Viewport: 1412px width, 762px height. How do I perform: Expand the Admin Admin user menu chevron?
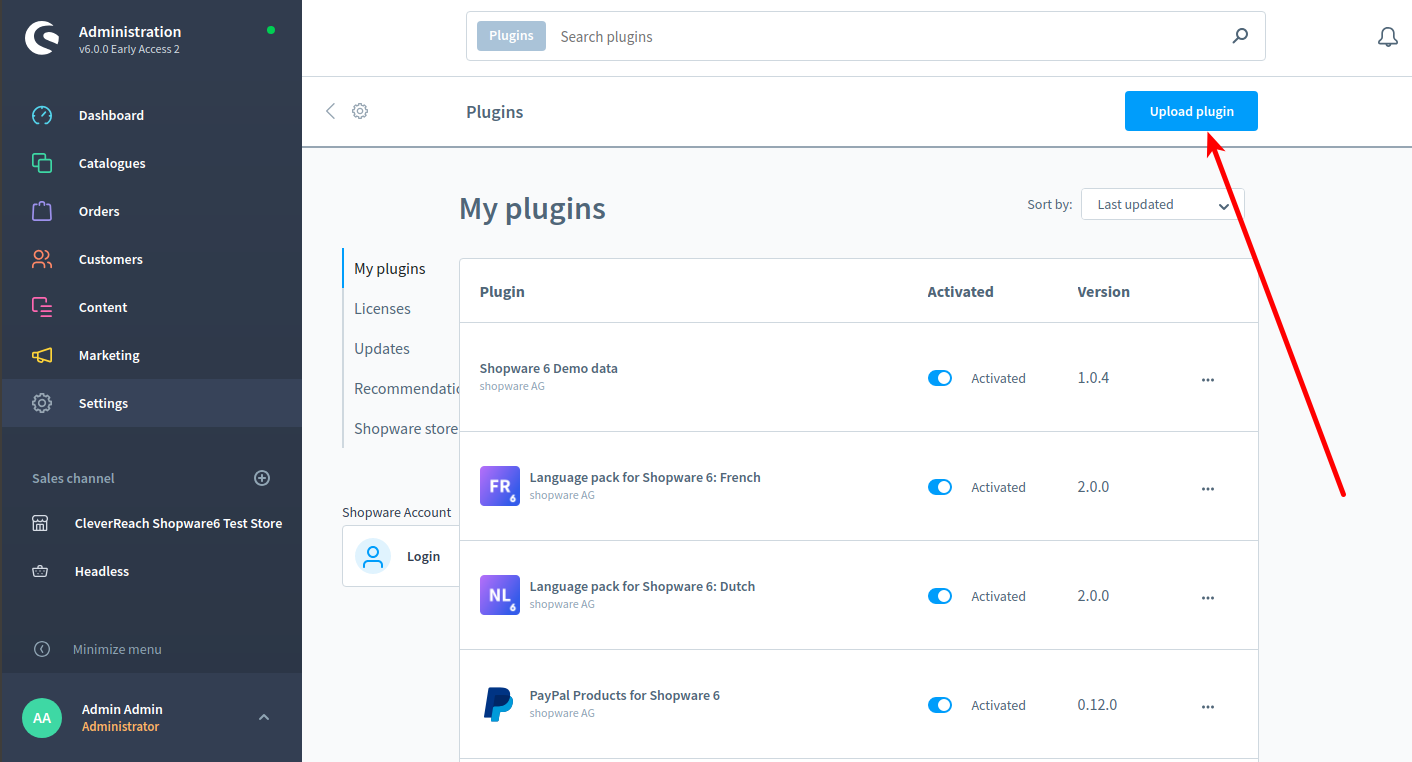(264, 717)
